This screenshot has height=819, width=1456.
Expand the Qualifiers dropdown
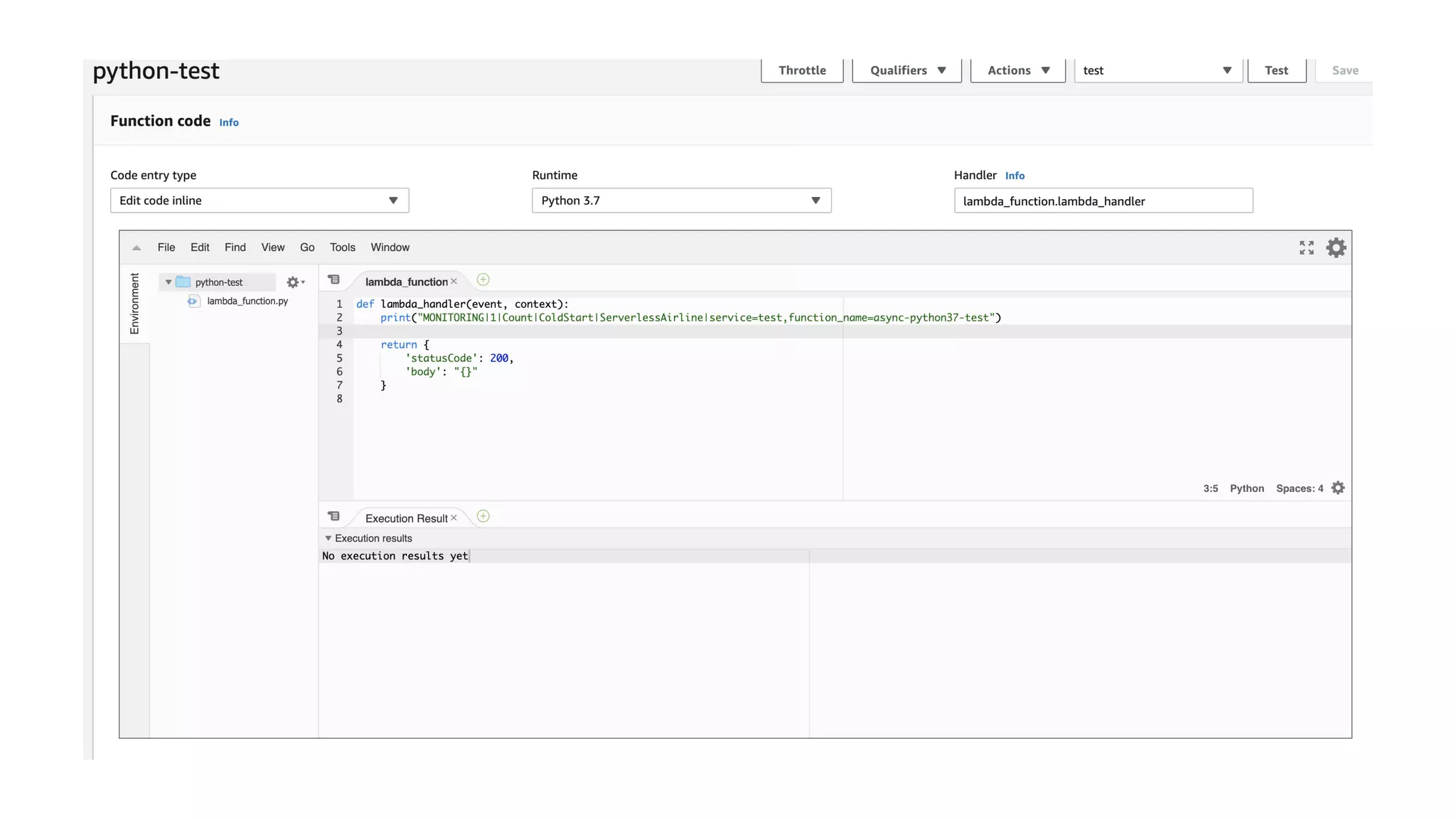click(x=906, y=70)
